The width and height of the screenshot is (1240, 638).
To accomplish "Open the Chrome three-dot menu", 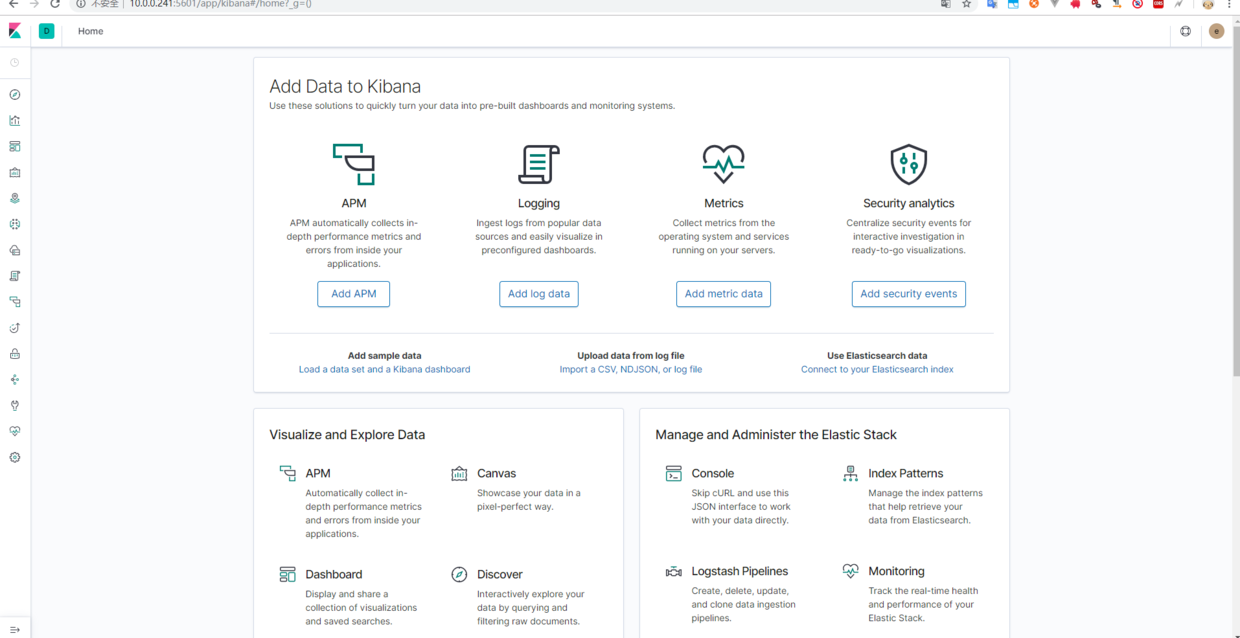I will click(x=1229, y=4).
